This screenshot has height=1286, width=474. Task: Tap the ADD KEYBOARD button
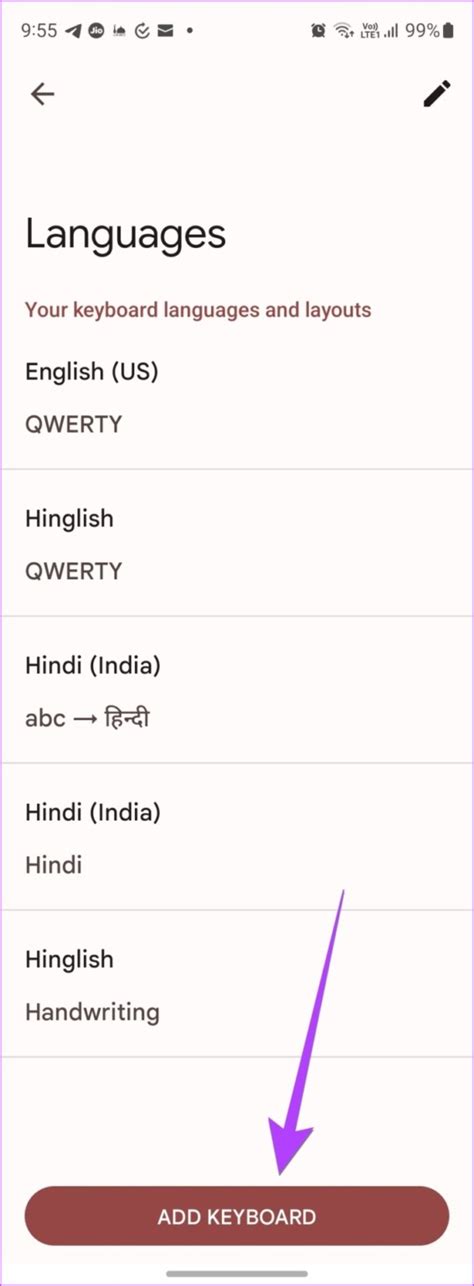pos(237,1216)
